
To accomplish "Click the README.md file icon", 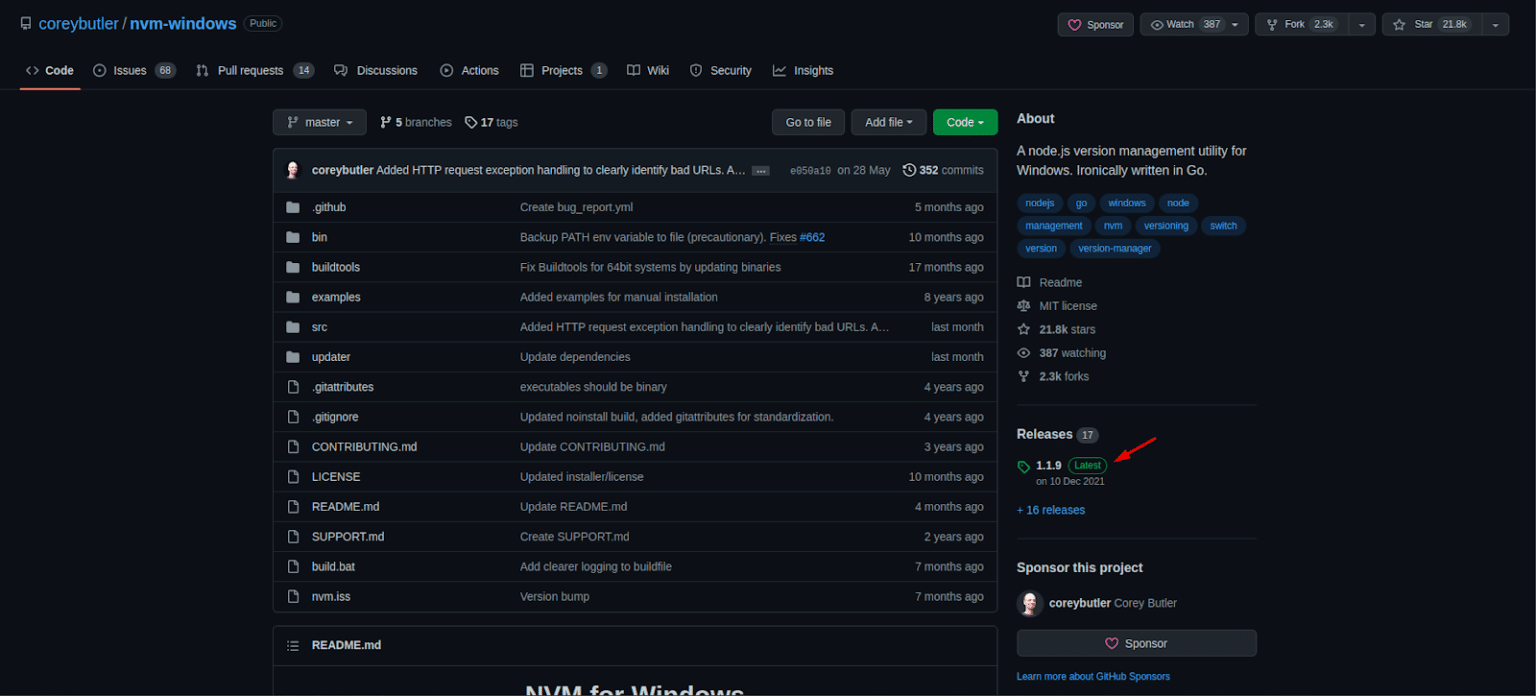I will click(x=294, y=507).
